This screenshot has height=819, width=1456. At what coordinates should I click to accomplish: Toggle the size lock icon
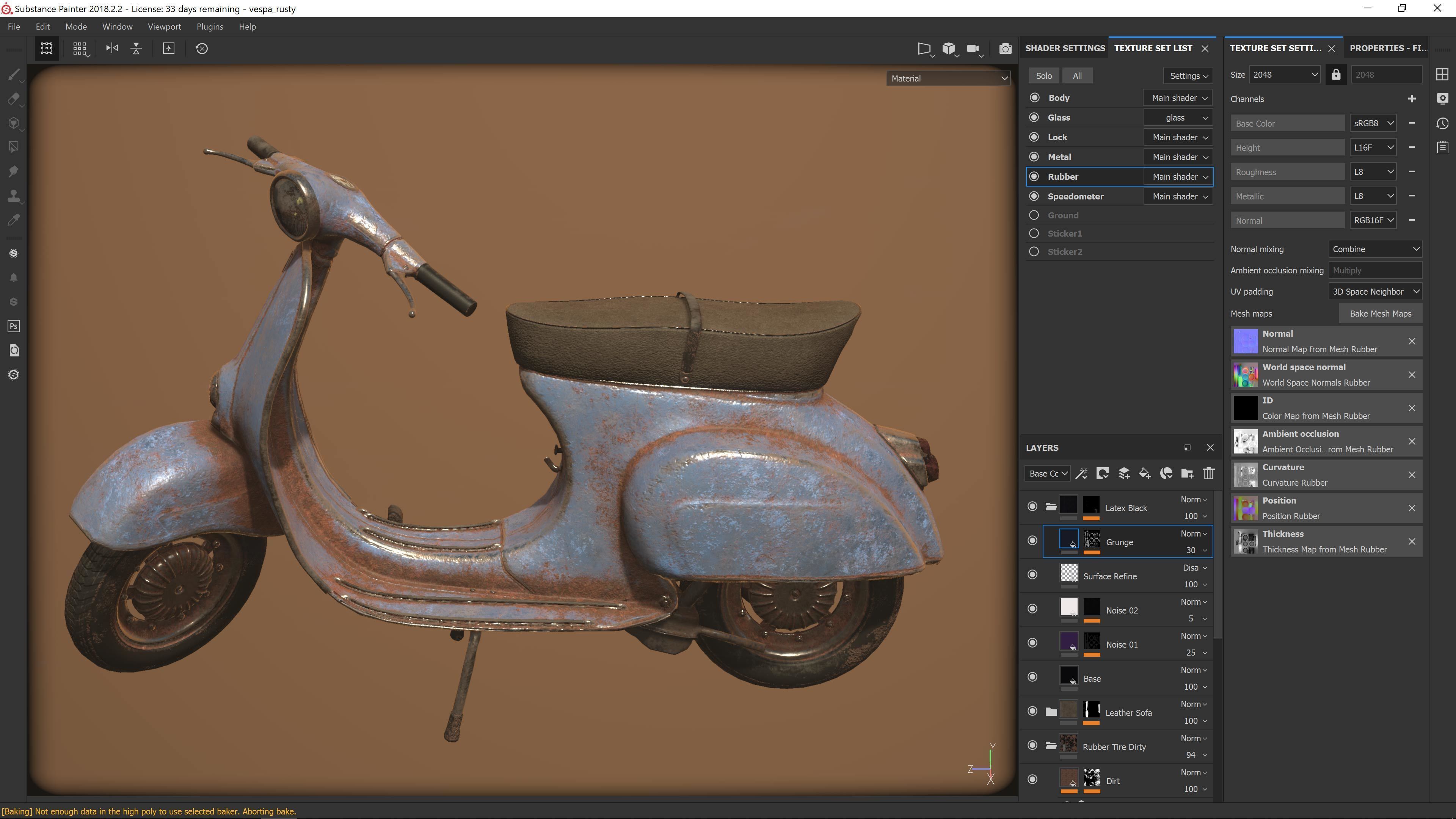click(x=1336, y=75)
